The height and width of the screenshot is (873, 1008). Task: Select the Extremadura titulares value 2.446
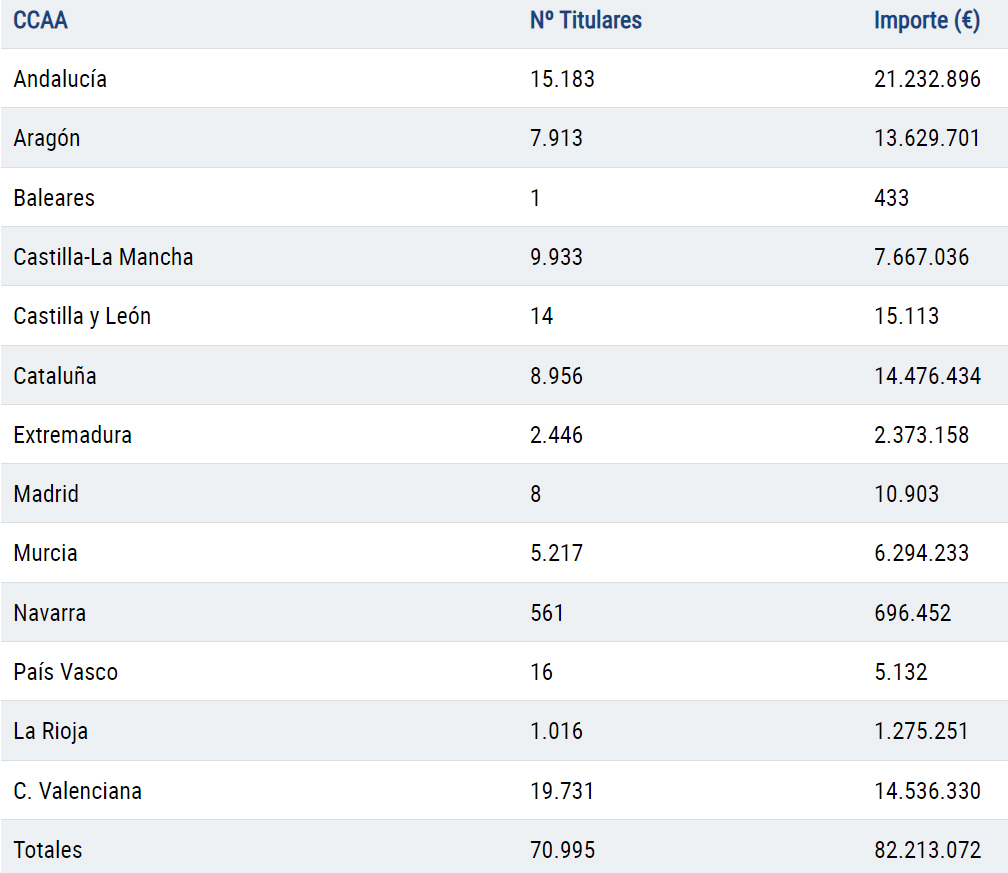(556, 435)
